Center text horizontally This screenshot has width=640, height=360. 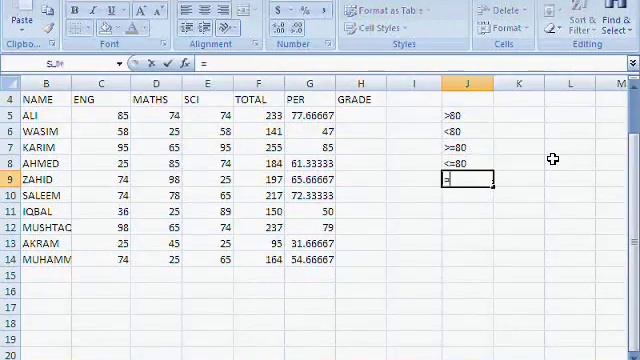pyautogui.click(x=204, y=10)
